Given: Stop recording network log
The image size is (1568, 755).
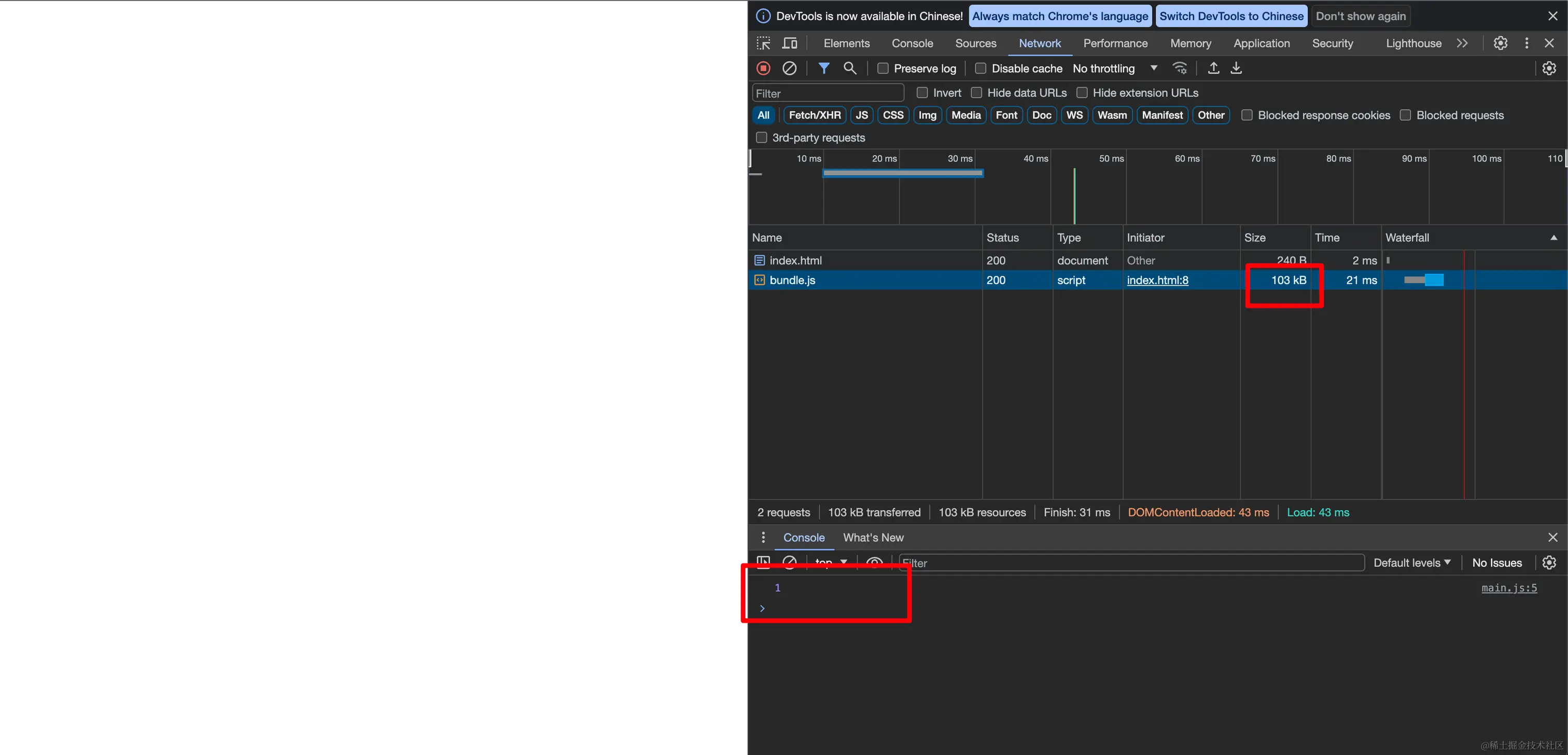Looking at the screenshot, I should (x=763, y=68).
